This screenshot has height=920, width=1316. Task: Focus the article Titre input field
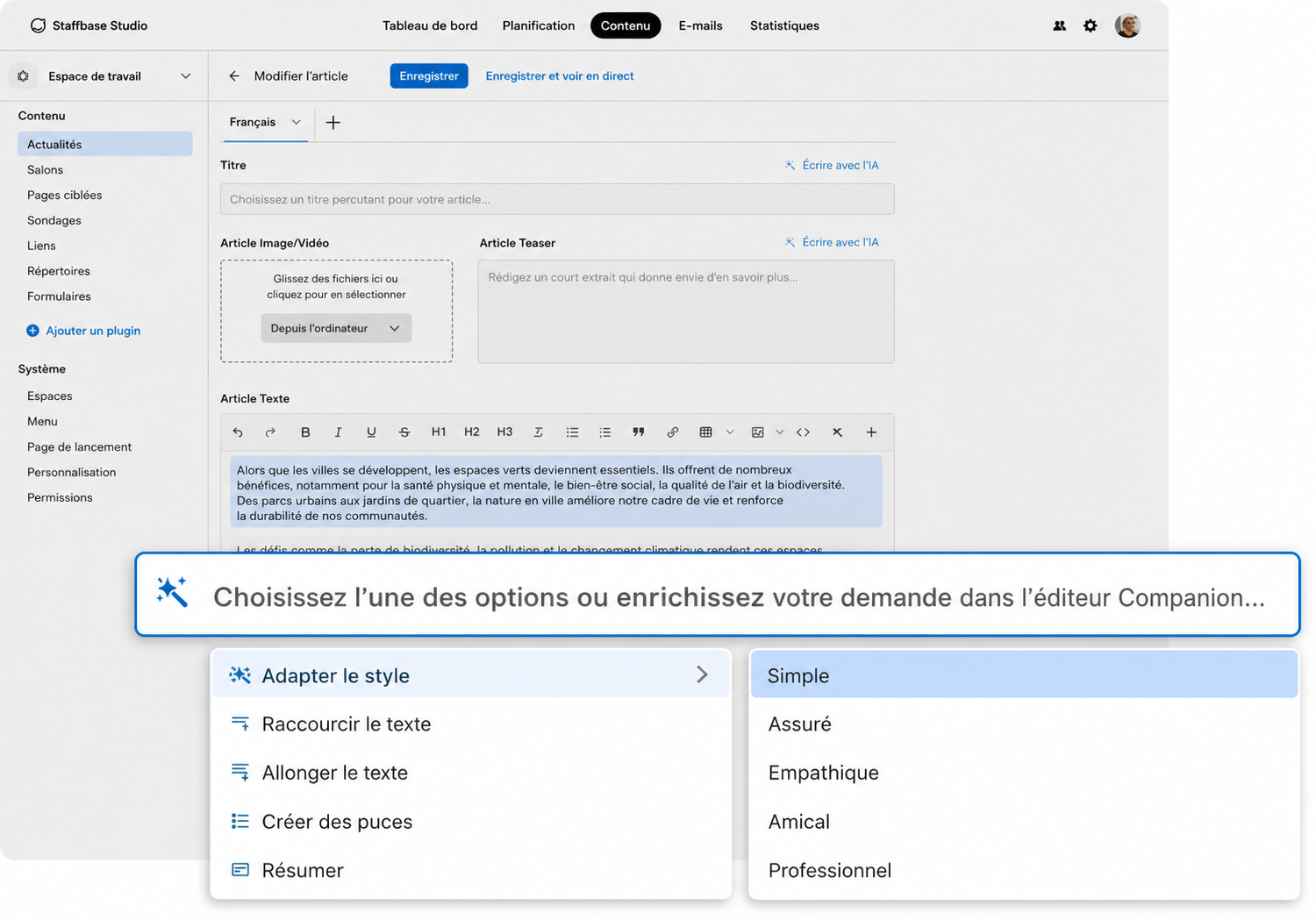[x=557, y=199]
